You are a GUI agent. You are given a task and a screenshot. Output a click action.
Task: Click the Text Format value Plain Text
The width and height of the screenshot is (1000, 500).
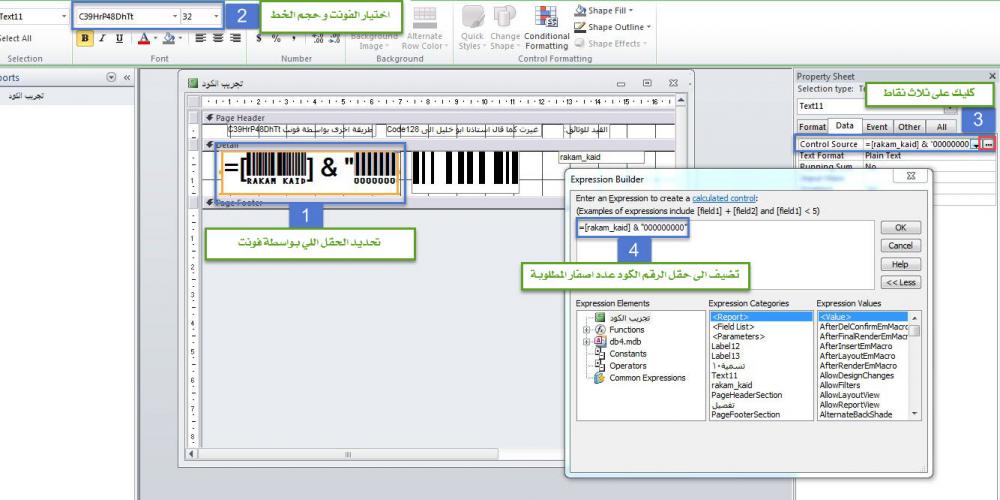(883, 156)
